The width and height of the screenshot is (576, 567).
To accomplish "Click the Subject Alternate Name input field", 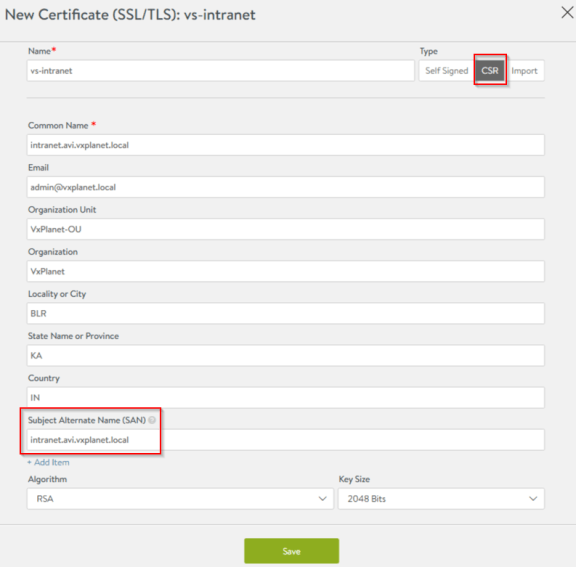I will pyautogui.click(x=285, y=440).
